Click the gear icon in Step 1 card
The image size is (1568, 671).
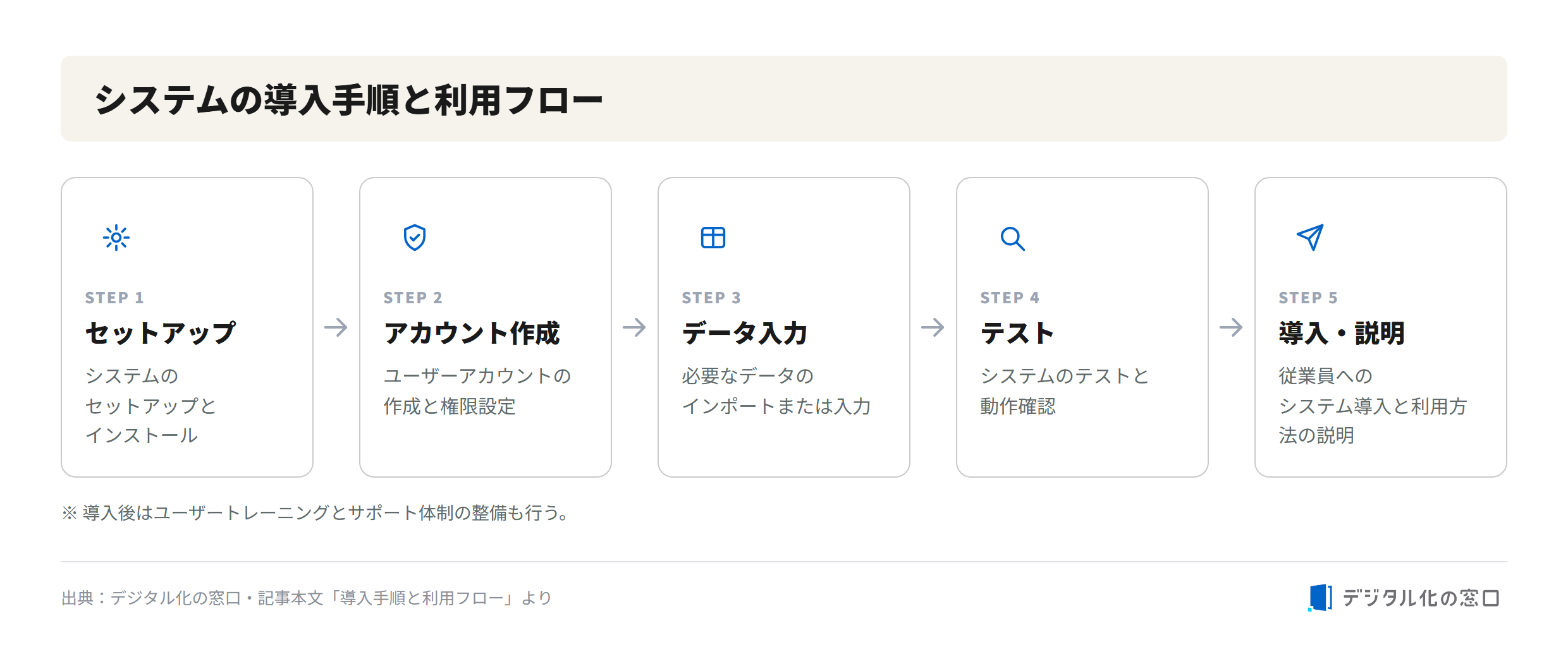116,238
